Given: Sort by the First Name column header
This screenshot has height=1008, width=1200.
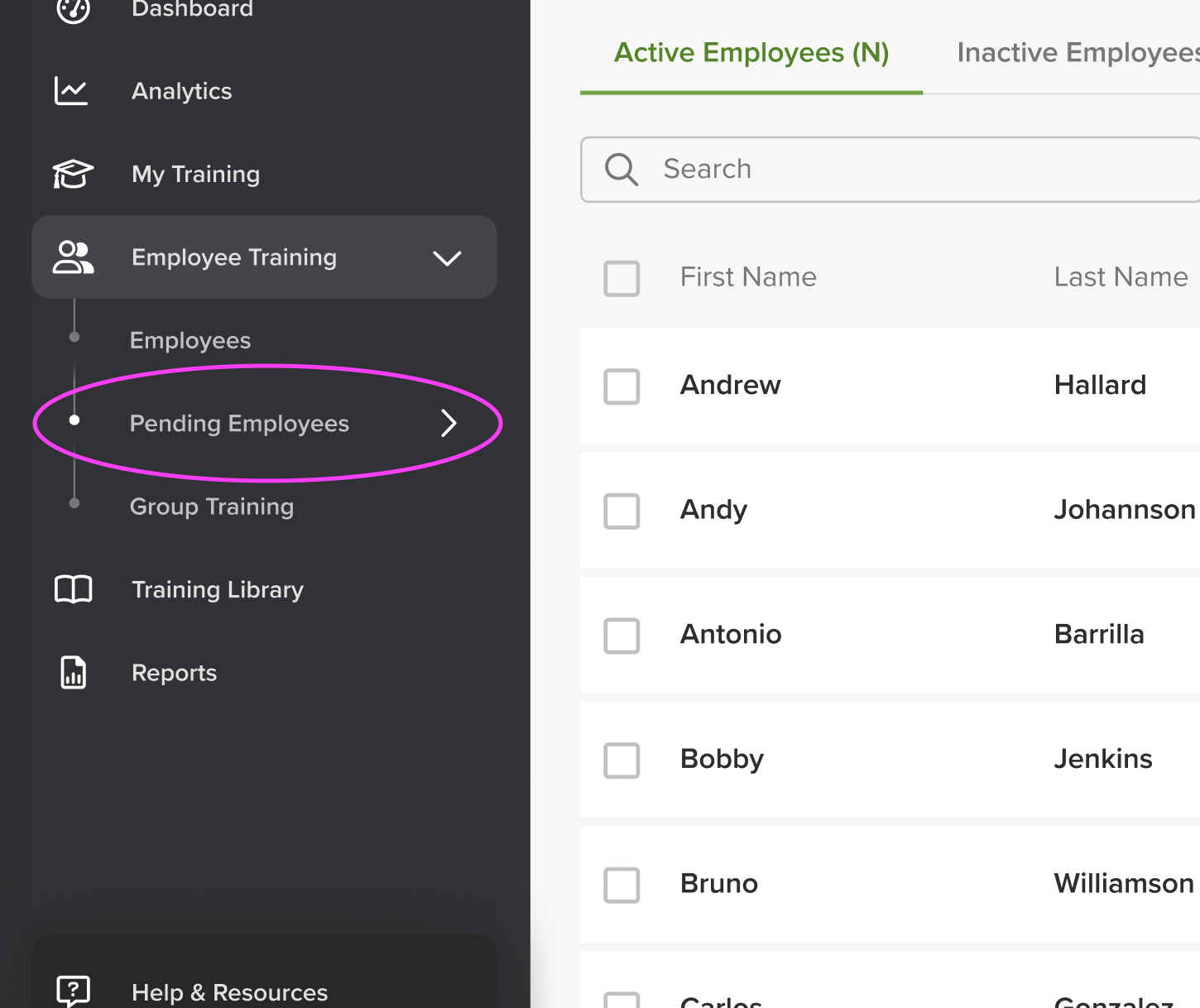Looking at the screenshot, I should click(x=748, y=277).
